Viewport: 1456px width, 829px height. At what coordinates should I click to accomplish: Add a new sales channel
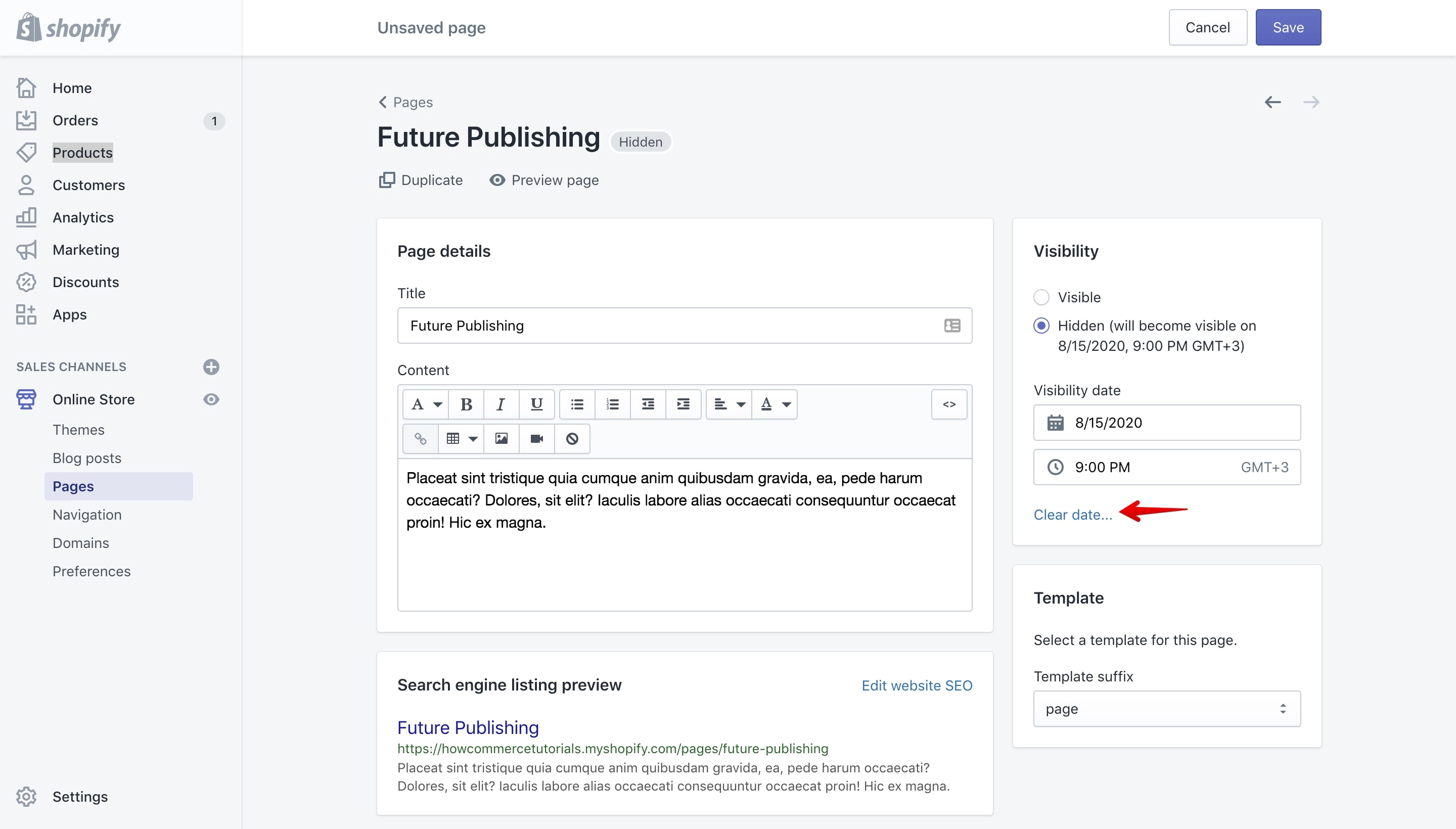[x=211, y=366]
